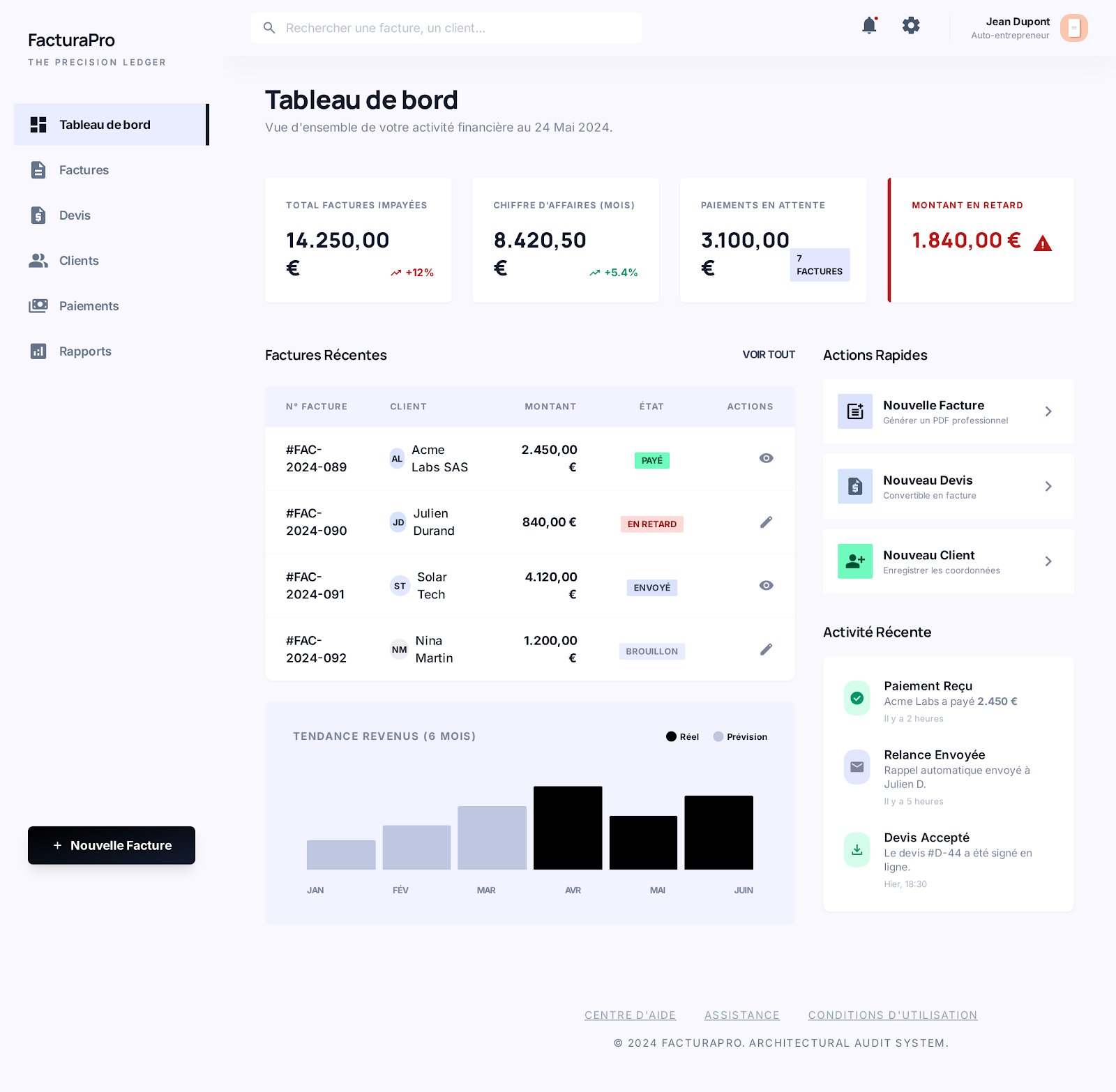Expand the Nouvelle Facture quick action chevron
This screenshot has height=1092, width=1116.
pyautogui.click(x=1048, y=411)
